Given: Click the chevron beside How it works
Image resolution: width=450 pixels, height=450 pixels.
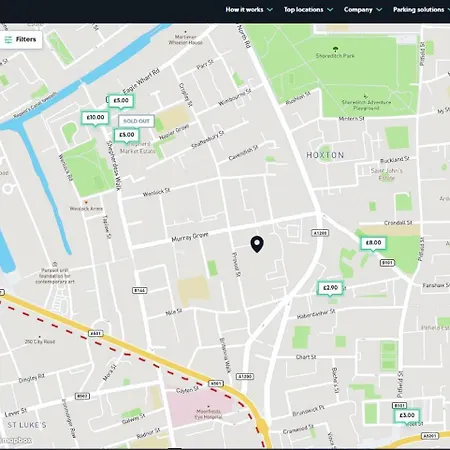Looking at the screenshot, I should [x=270, y=10].
